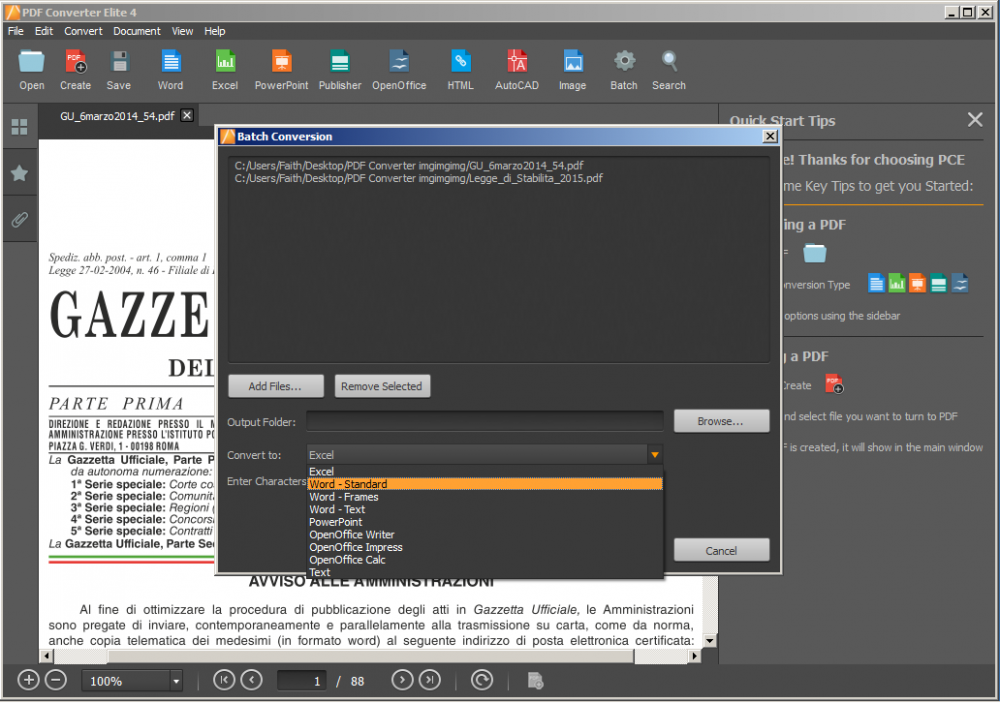The image size is (1000, 703).
Task: Expand the Convert to dropdown arrow
Action: [654, 455]
